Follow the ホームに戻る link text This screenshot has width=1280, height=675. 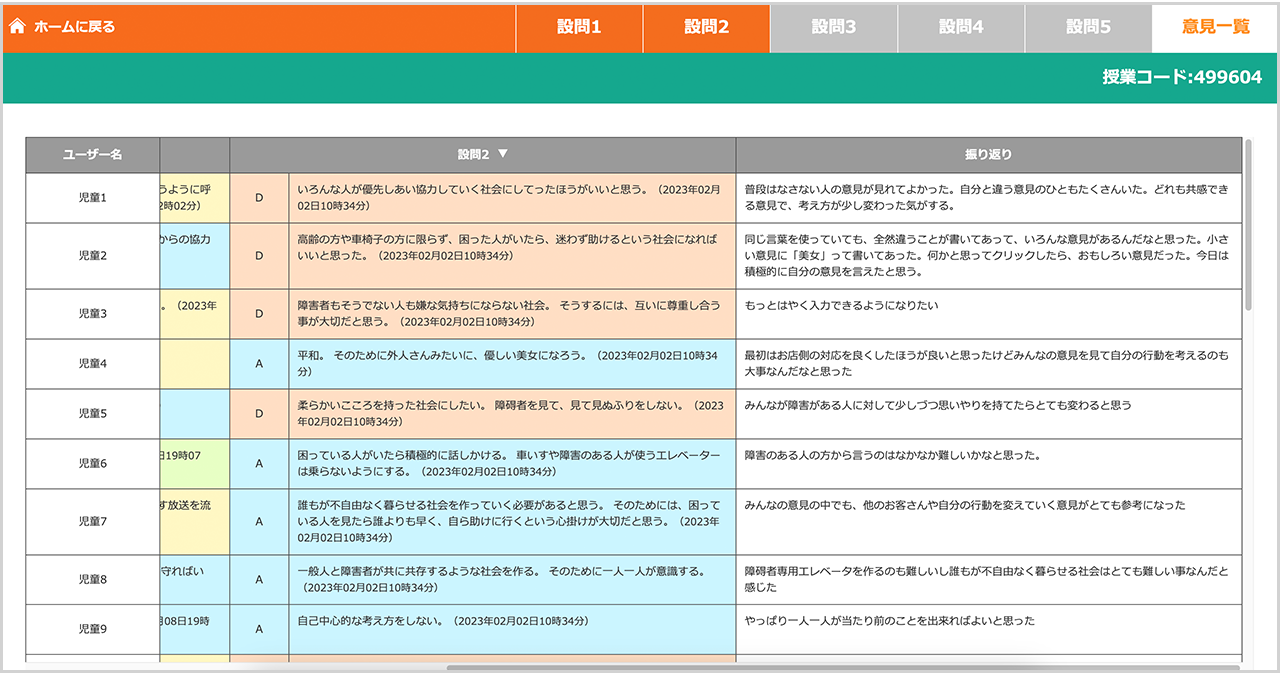tap(74, 27)
